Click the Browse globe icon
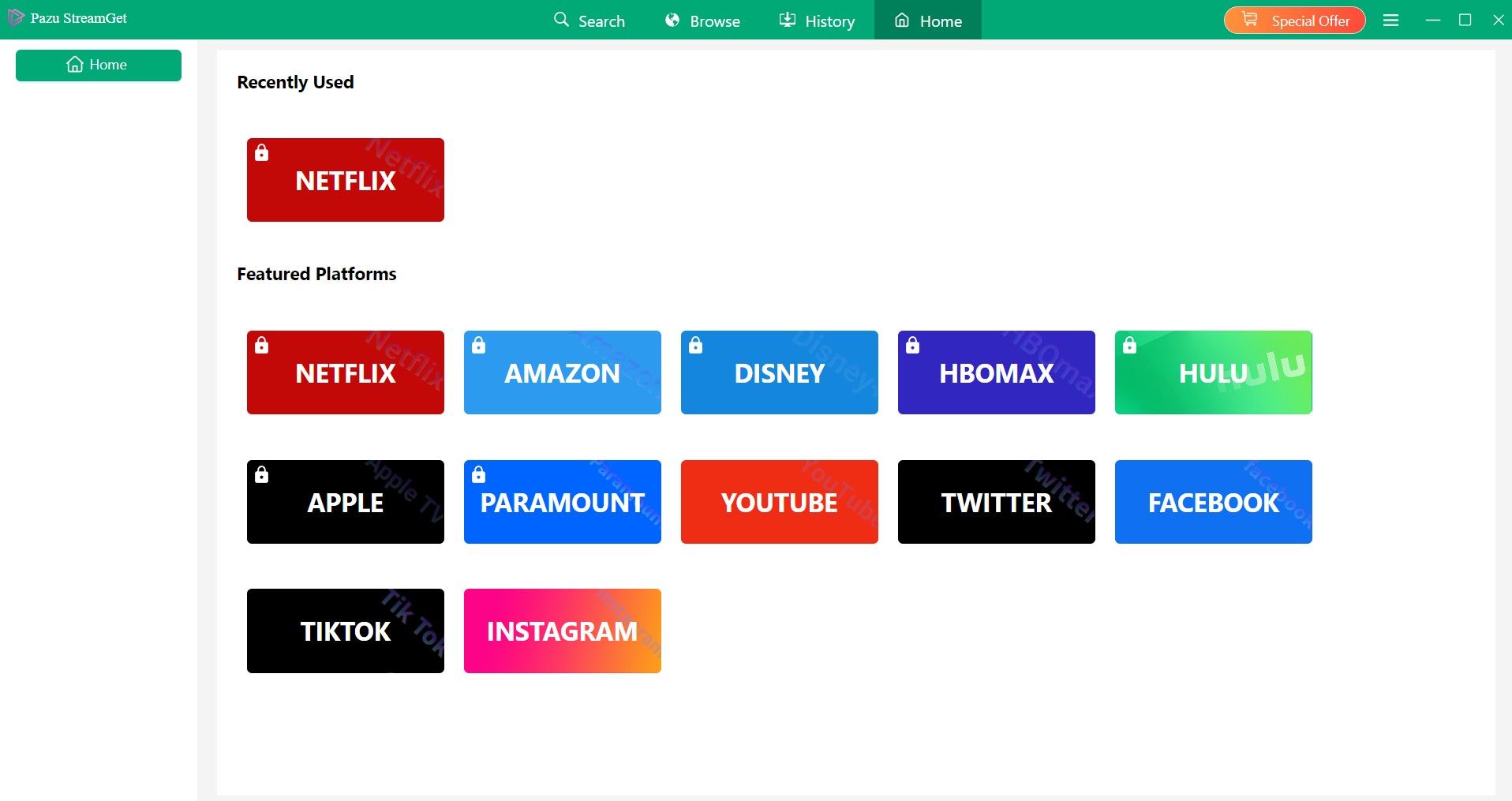 (672, 20)
